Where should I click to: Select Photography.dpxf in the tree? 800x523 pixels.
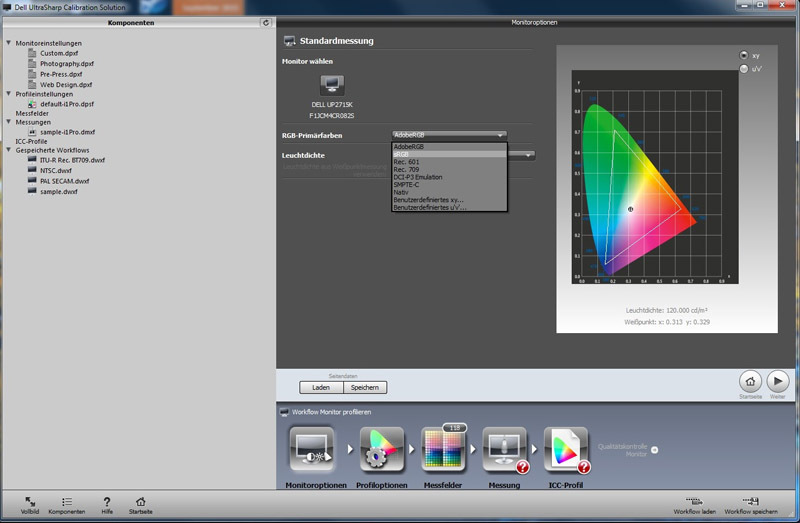[x=67, y=64]
